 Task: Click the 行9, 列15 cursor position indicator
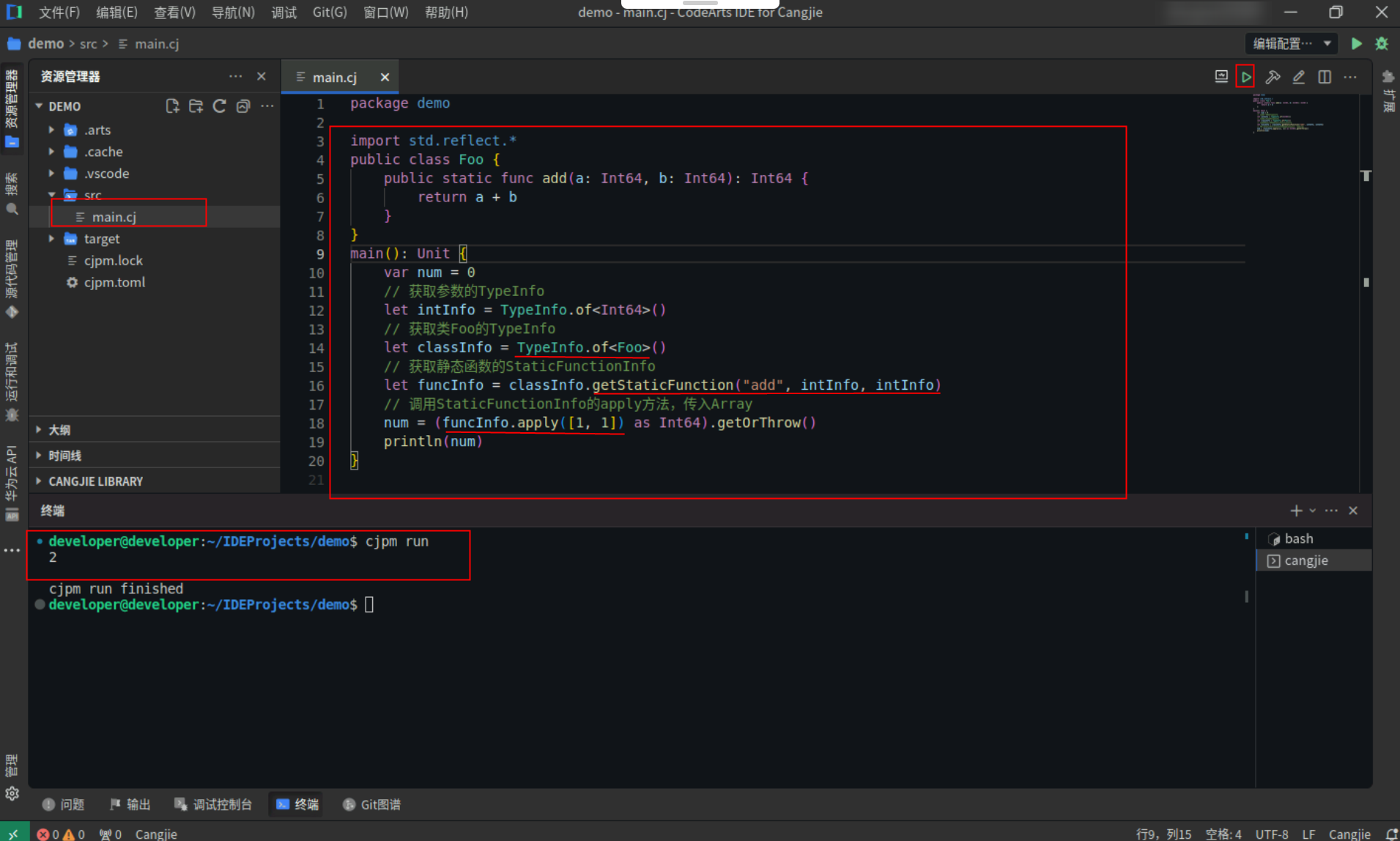1163,834
